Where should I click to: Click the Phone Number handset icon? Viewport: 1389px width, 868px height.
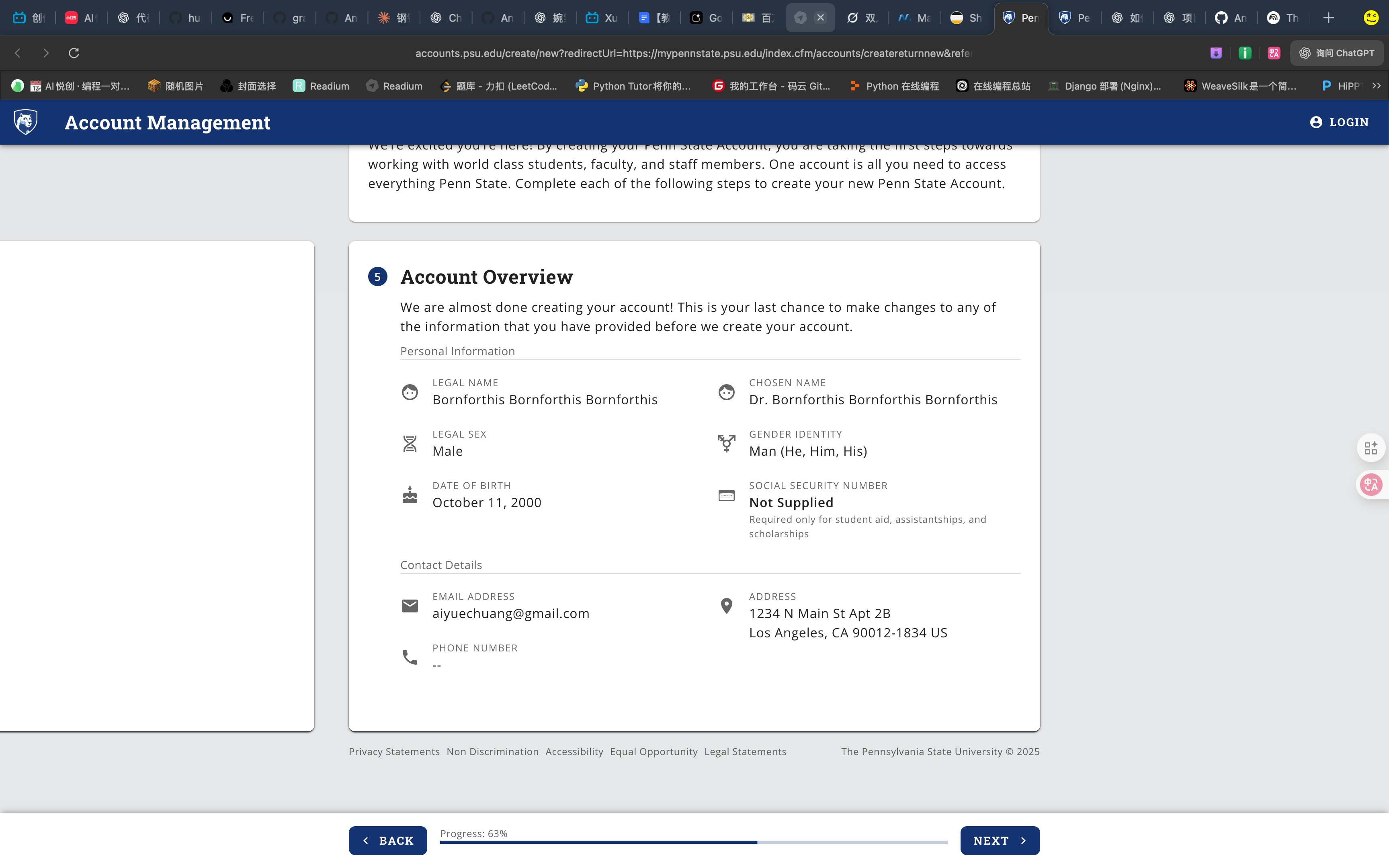point(410,657)
